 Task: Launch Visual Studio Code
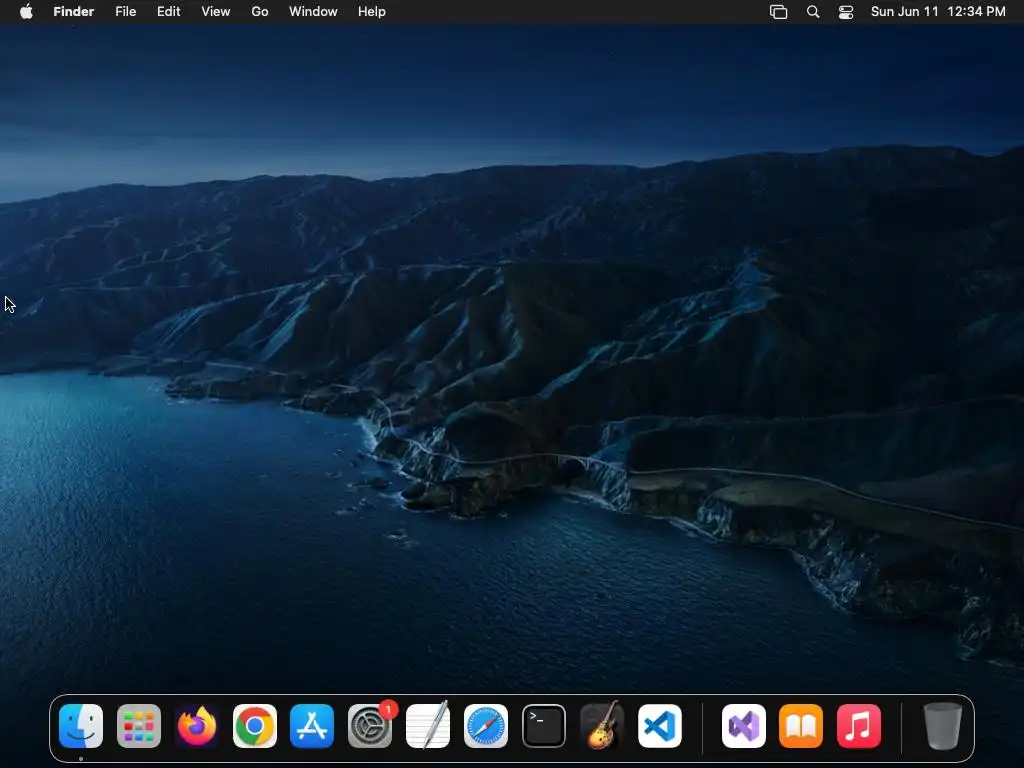click(660, 726)
